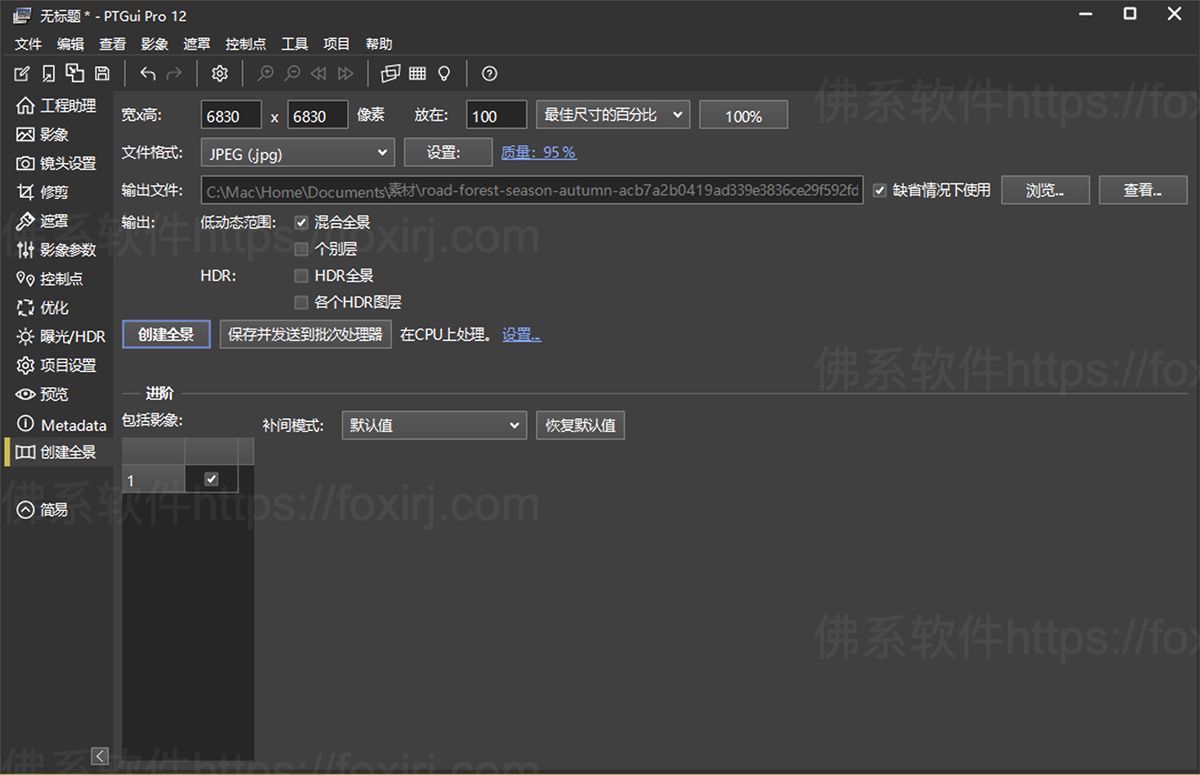Open the 补间模式 默认值 dropdown

433,425
